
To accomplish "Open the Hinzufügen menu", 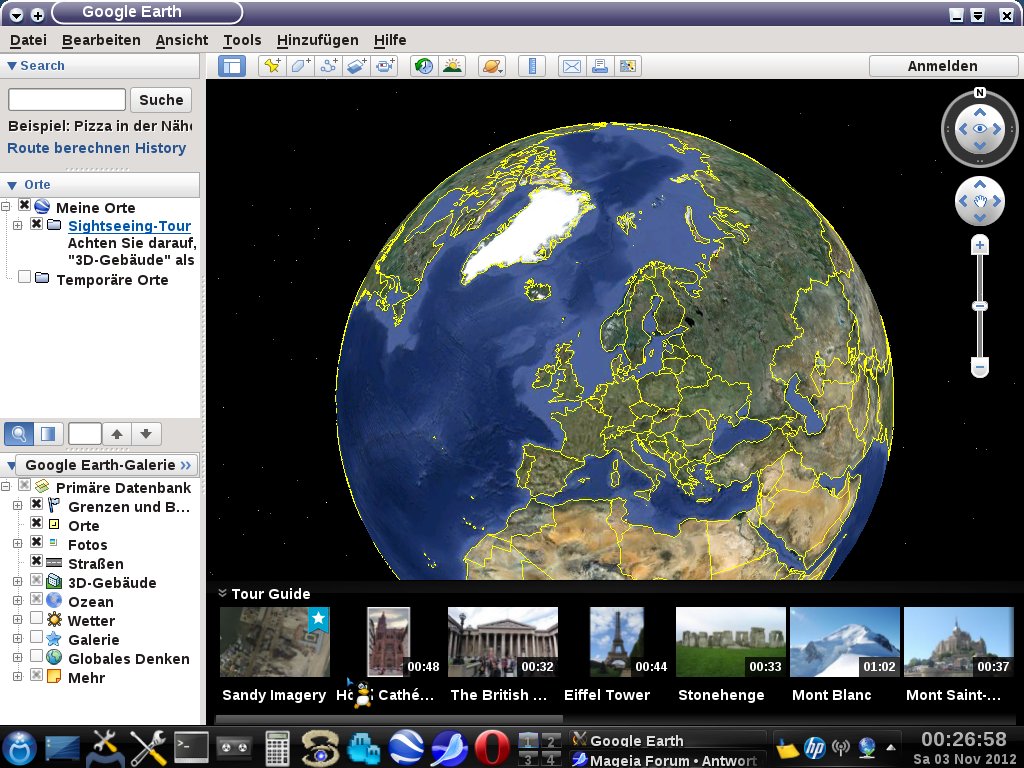I will click(x=317, y=40).
